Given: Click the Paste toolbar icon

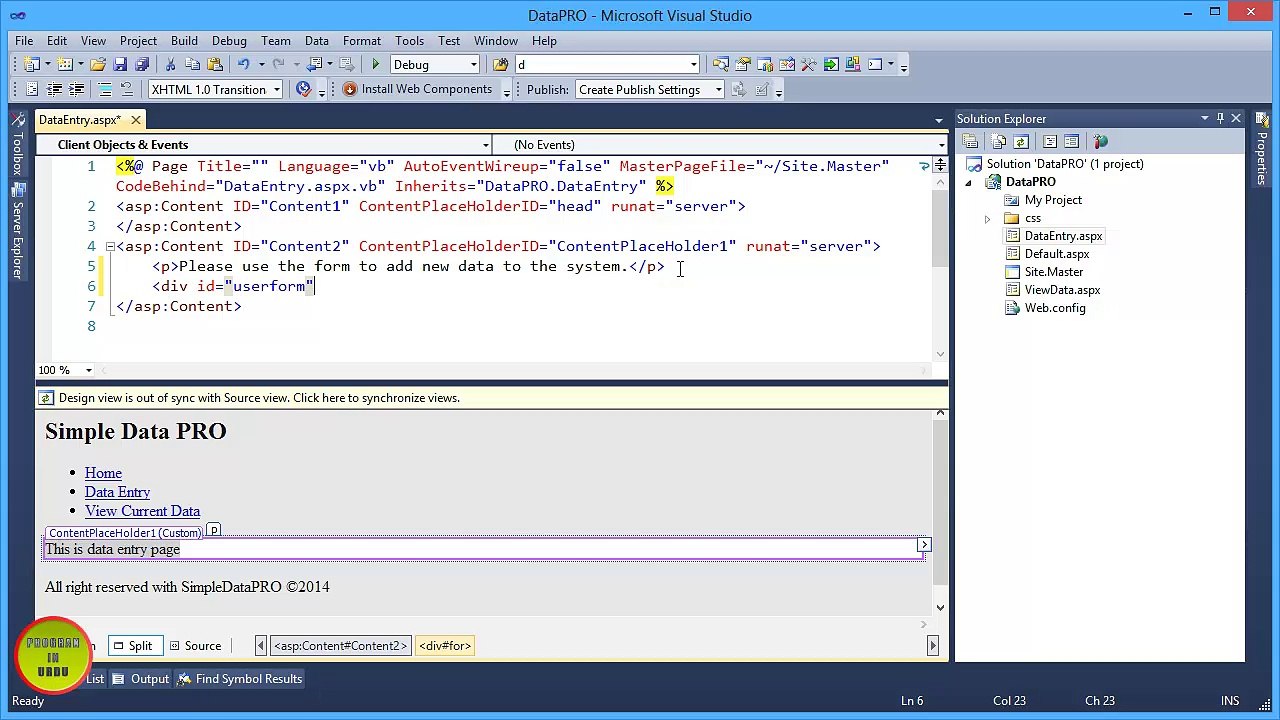Looking at the screenshot, I should (x=214, y=64).
